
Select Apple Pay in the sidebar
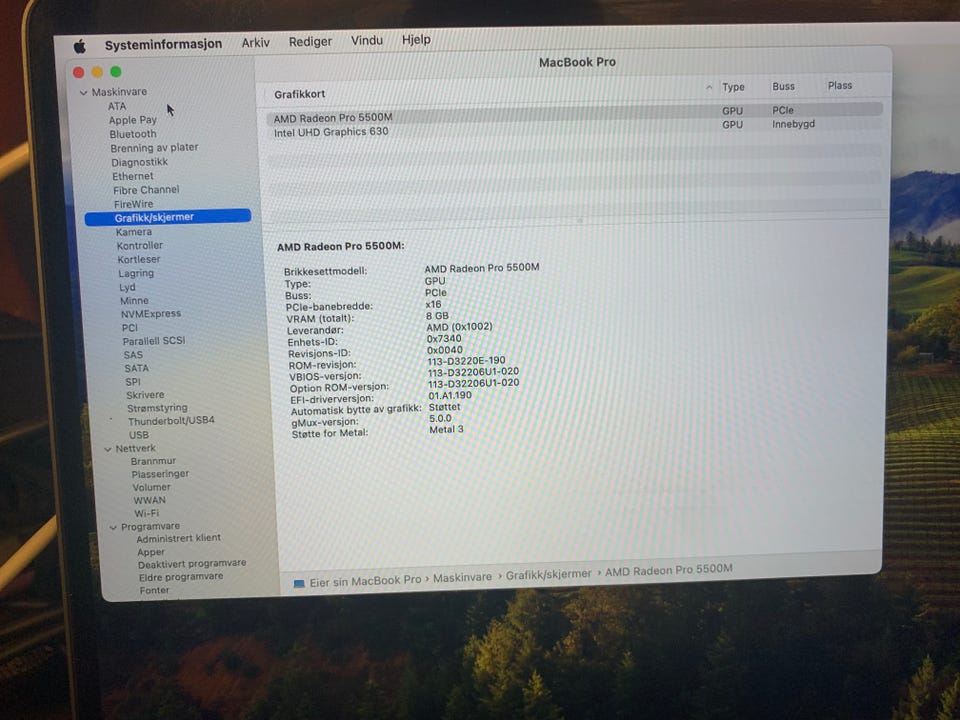tap(133, 120)
